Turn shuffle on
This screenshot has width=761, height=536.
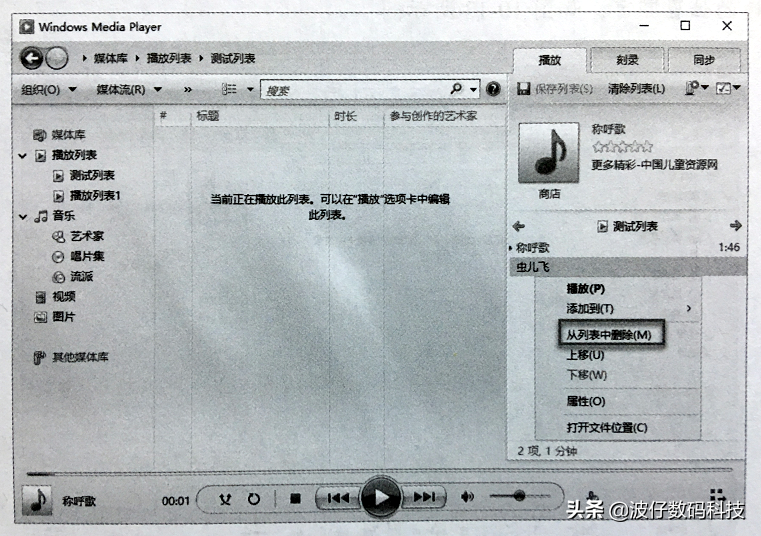[x=225, y=499]
